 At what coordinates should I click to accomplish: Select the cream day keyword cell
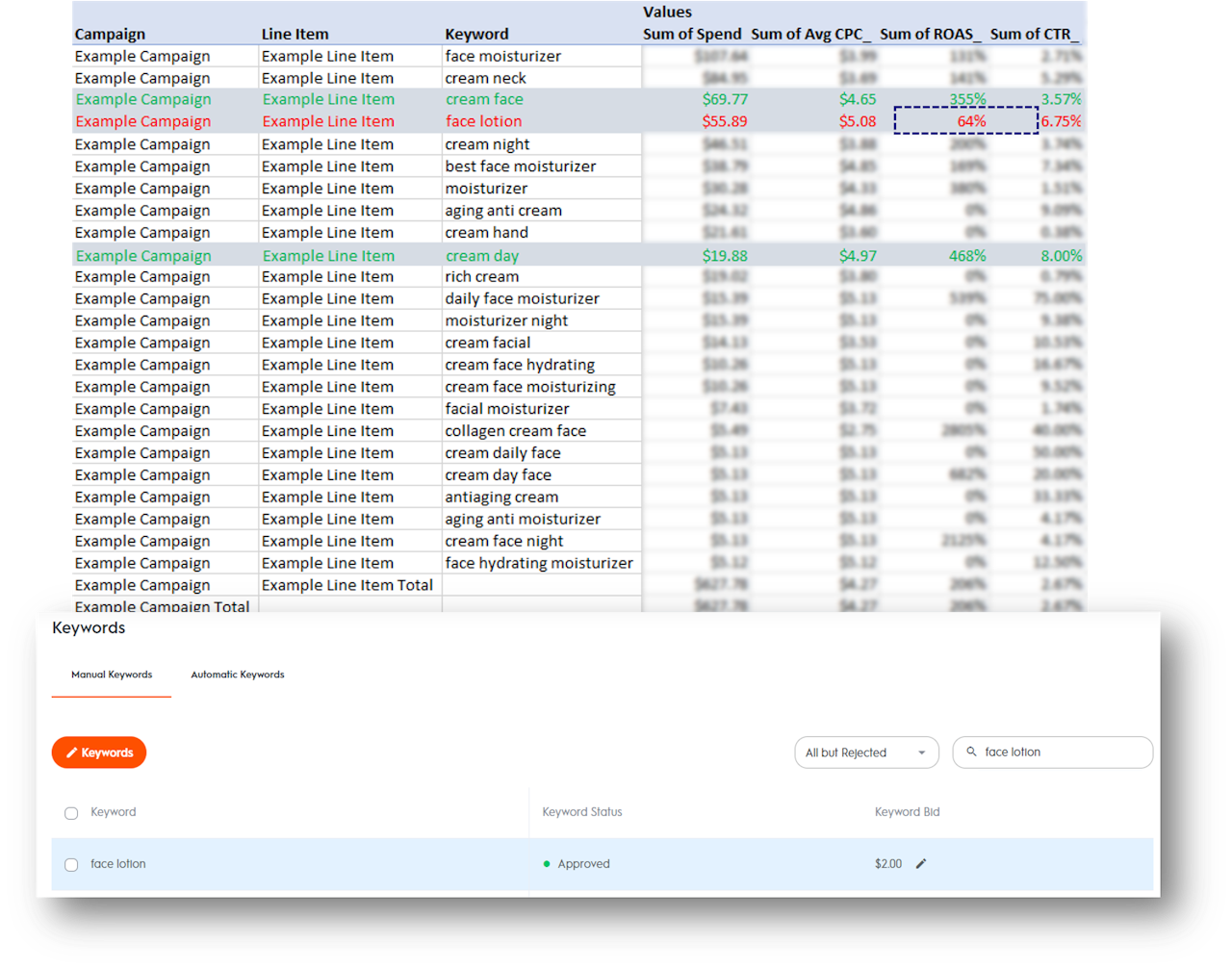482,256
